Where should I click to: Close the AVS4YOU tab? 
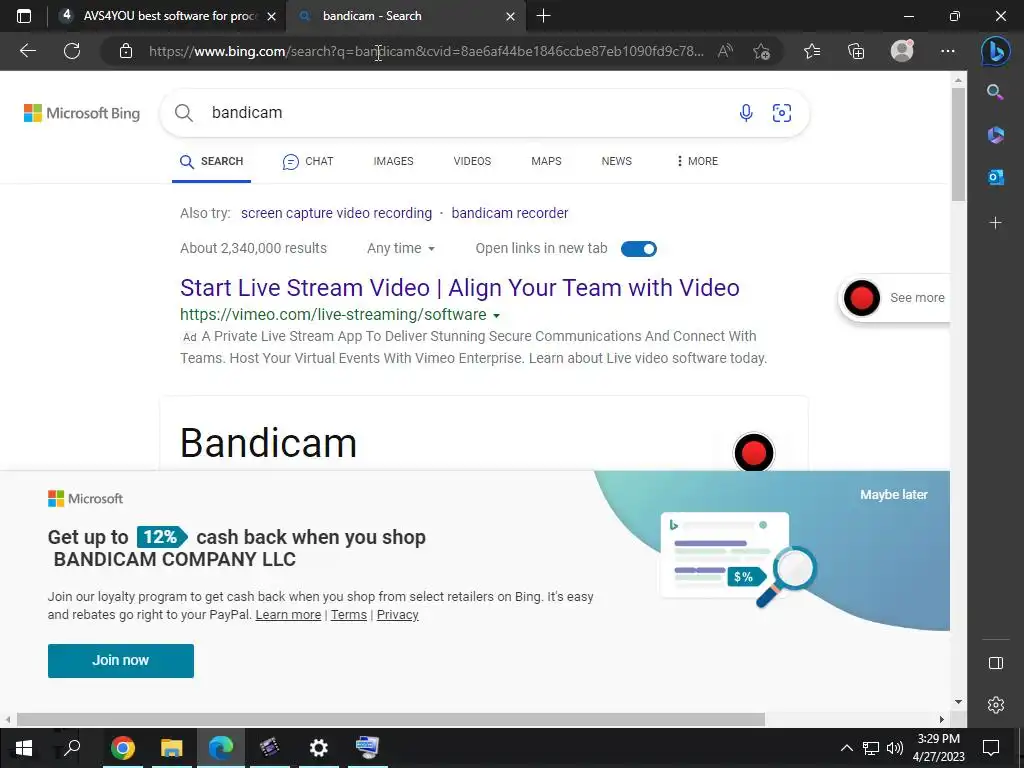(272, 16)
